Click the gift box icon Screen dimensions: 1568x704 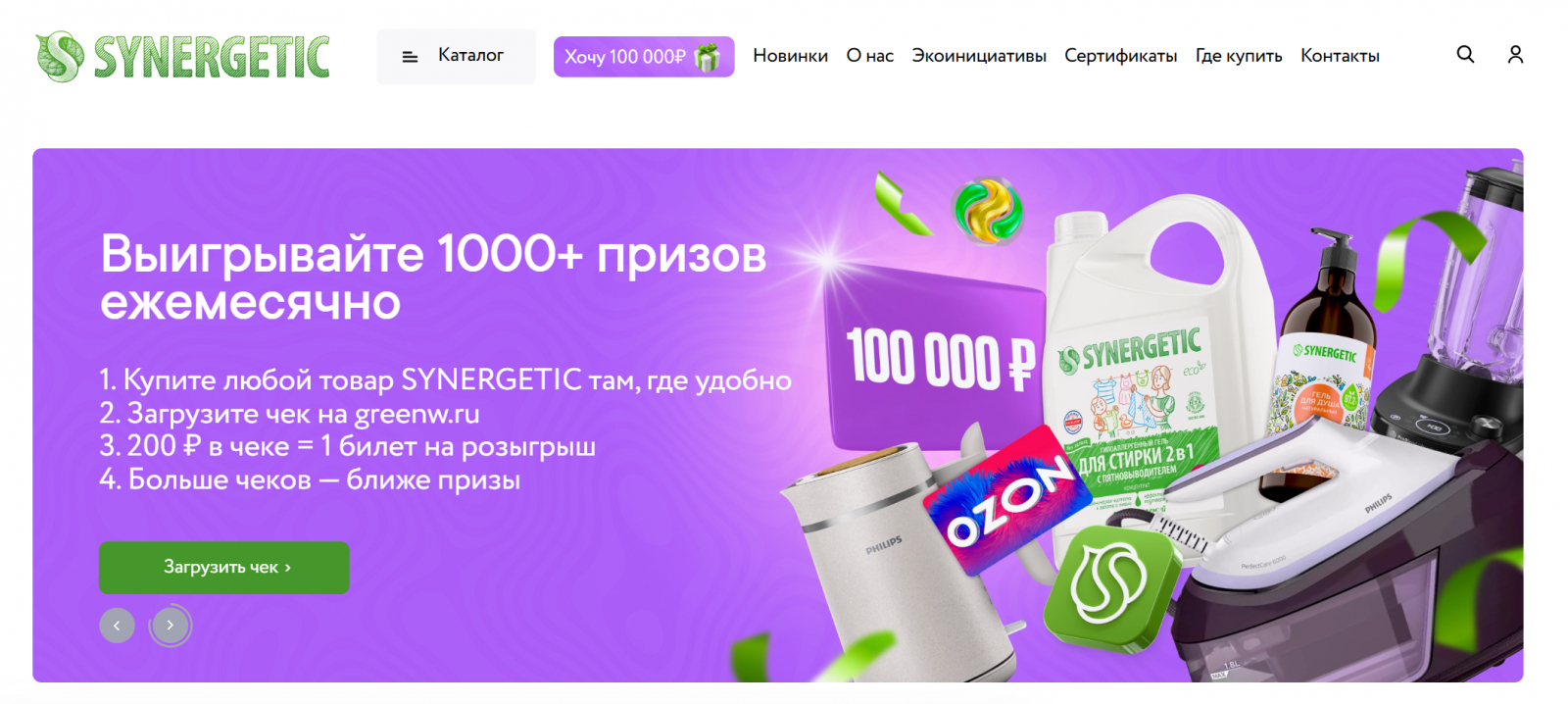pyautogui.click(x=707, y=57)
